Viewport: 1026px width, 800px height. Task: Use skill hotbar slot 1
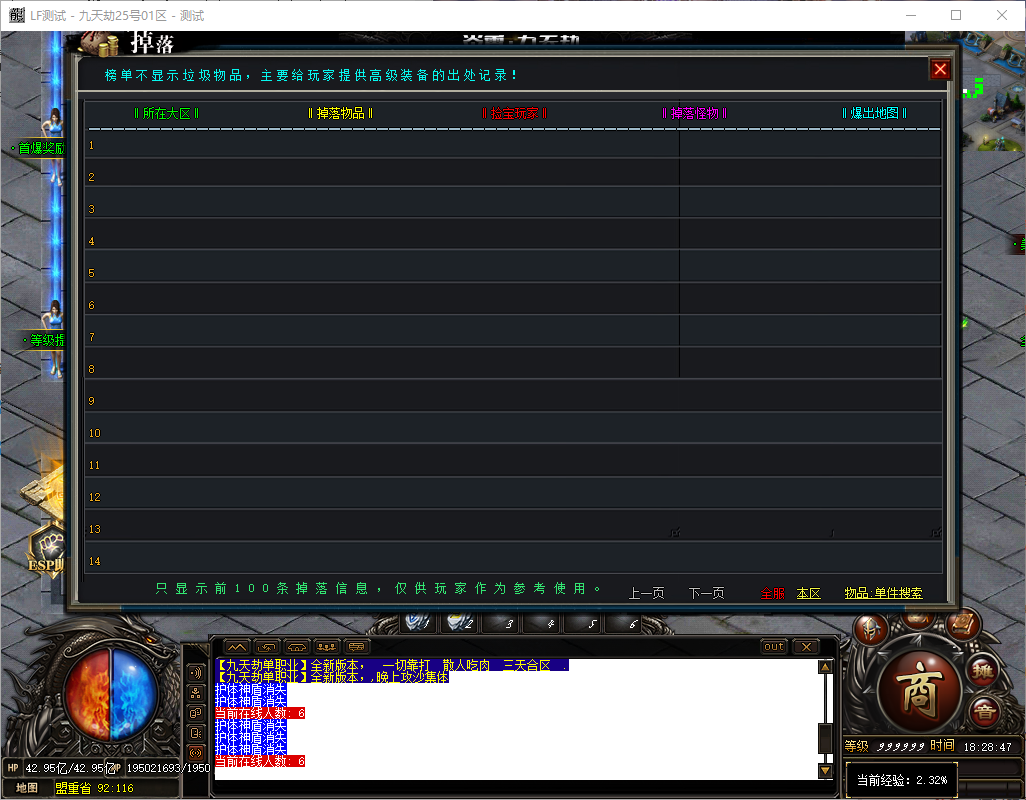tap(419, 623)
